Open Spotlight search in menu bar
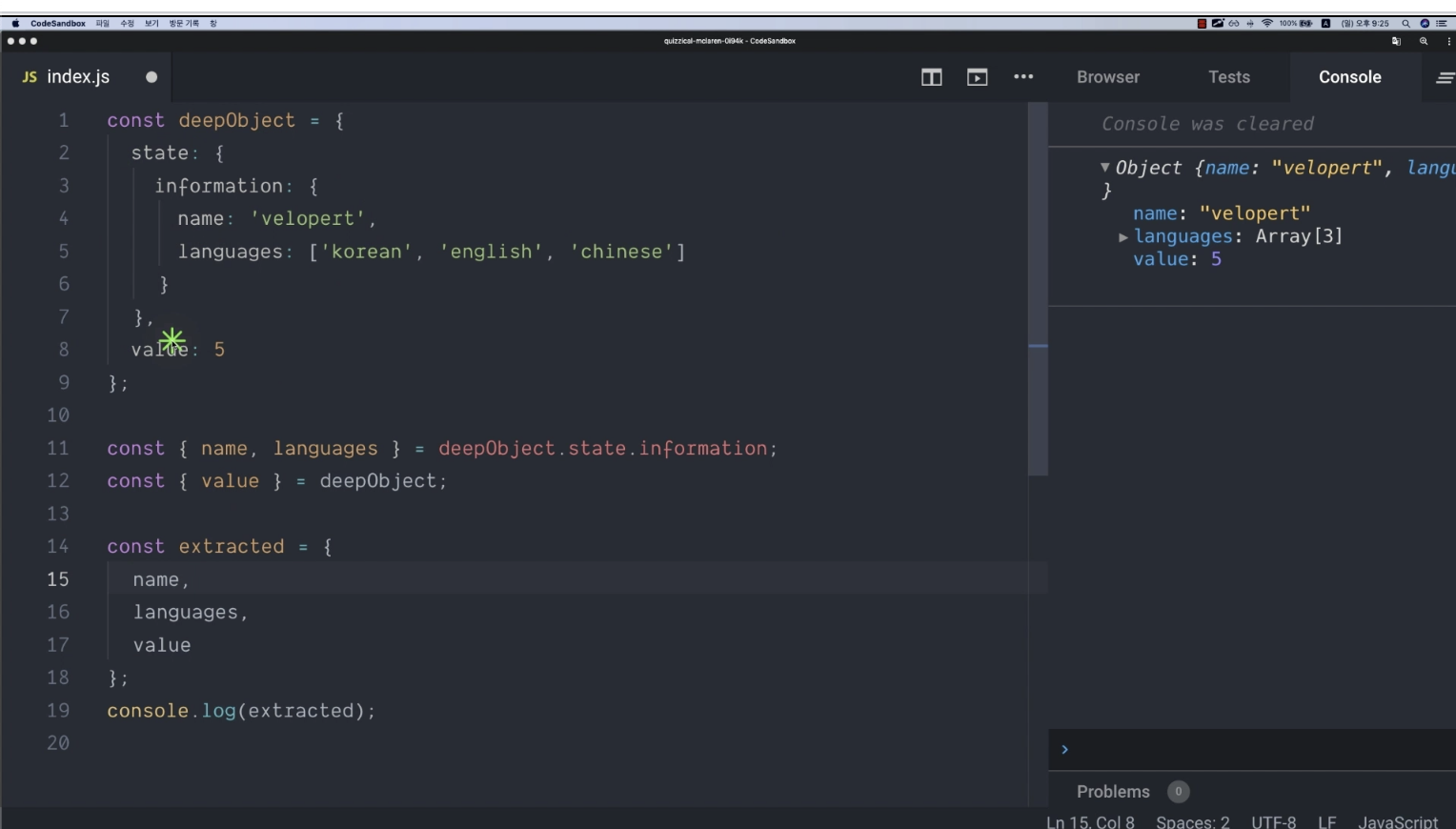 [x=1405, y=23]
